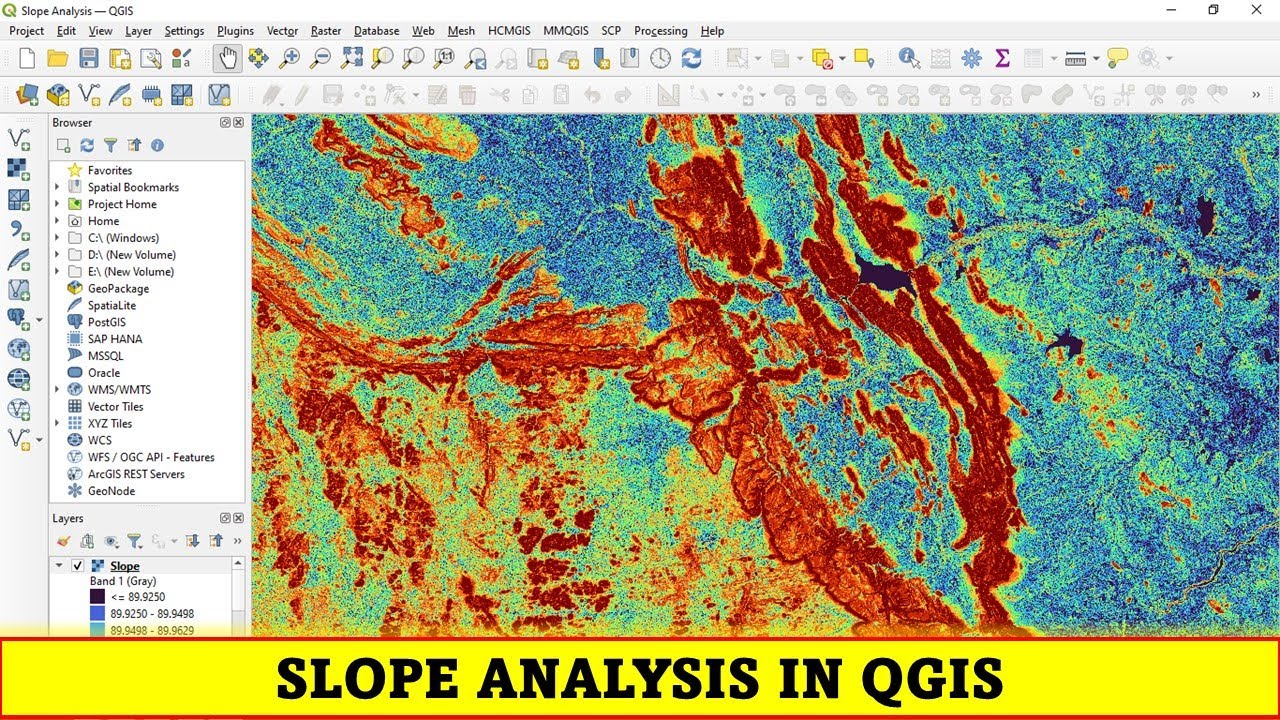Image resolution: width=1280 pixels, height=720 pixels.
Task: Open the Data Source Manager icon
Action: [27, 95]
